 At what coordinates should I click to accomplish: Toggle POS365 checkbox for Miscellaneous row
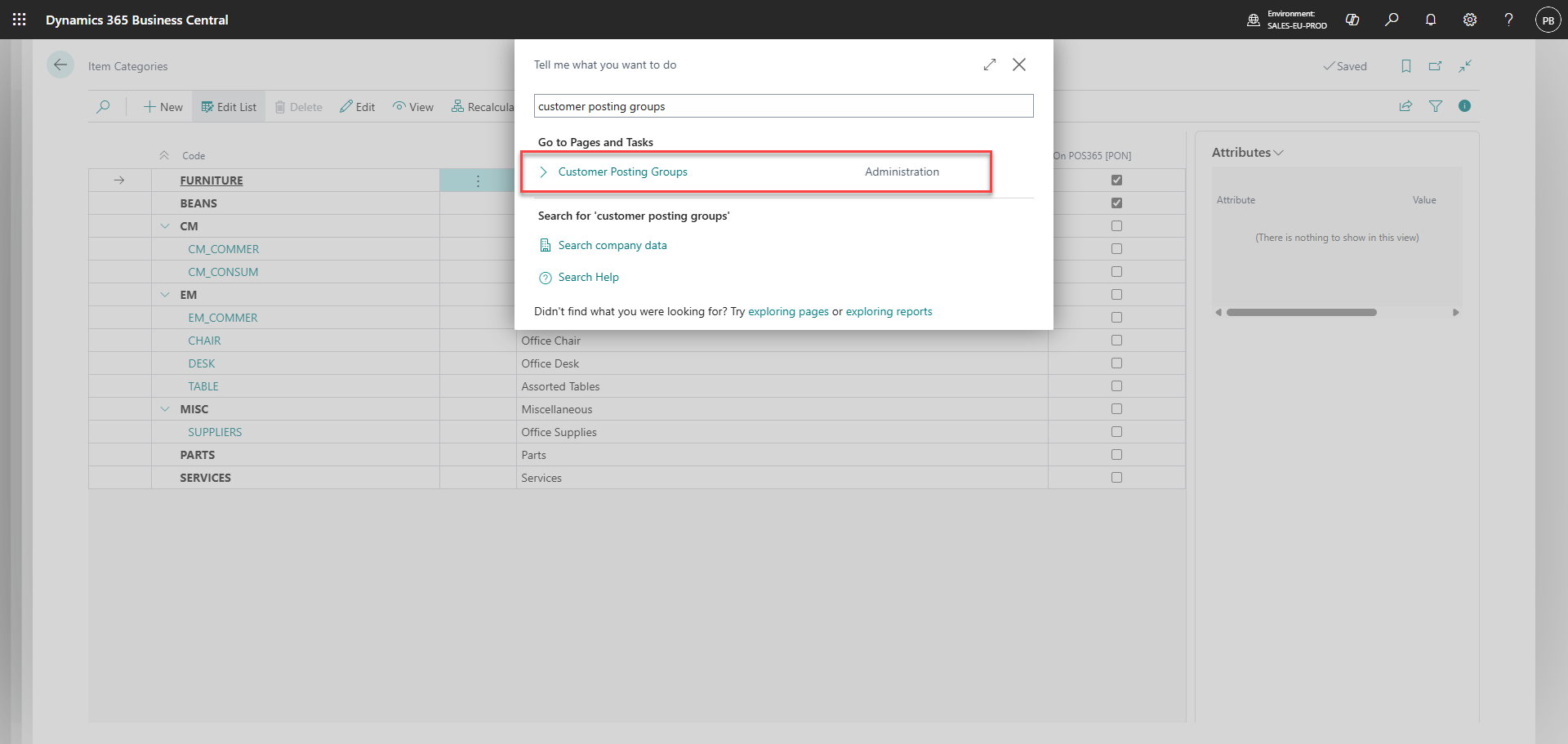[1116, 409]
